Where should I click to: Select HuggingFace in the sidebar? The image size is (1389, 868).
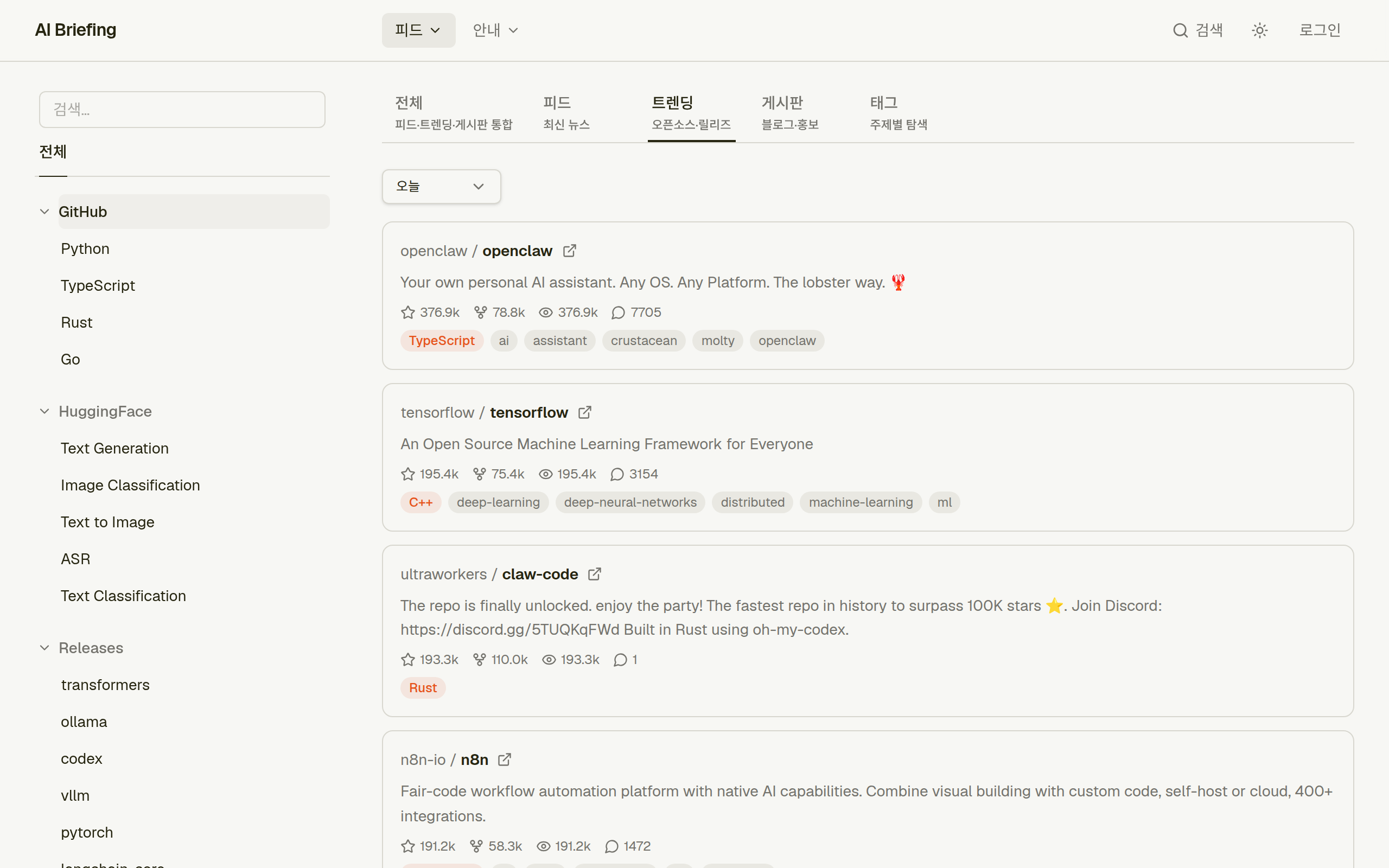point(105,411)
